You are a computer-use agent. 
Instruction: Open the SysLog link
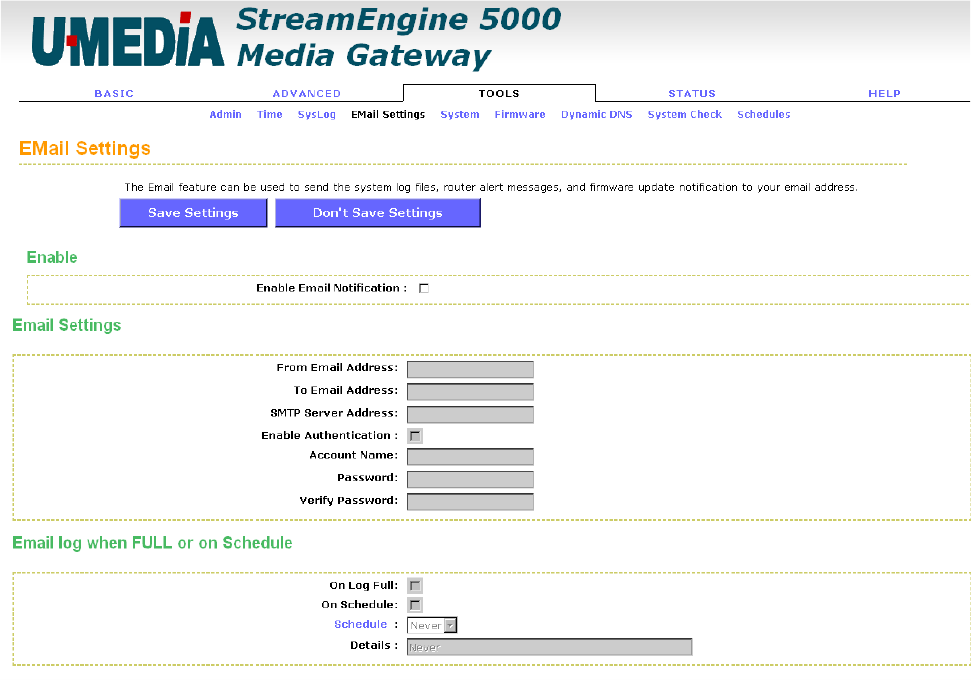tap(316, 115)
